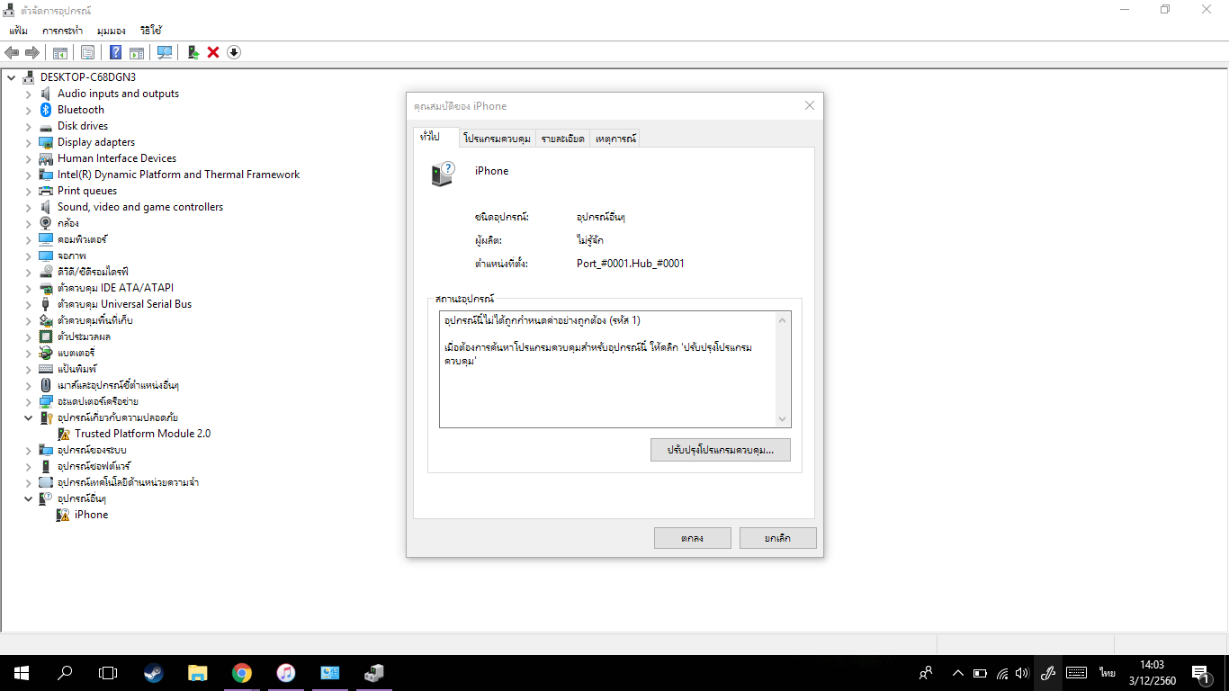The width and height of the screenshot is (1229, 691).
Task: Click the keyboard icon beside แป้นพิมพ์
Action: click(45, 369)
